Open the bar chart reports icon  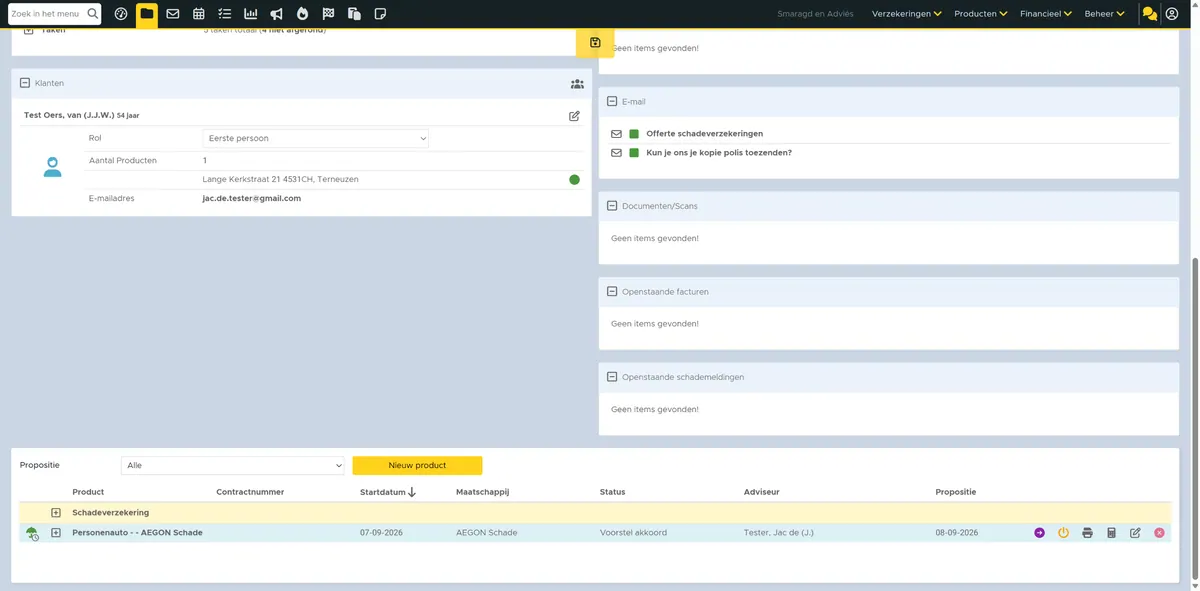(x=251, y=14)
